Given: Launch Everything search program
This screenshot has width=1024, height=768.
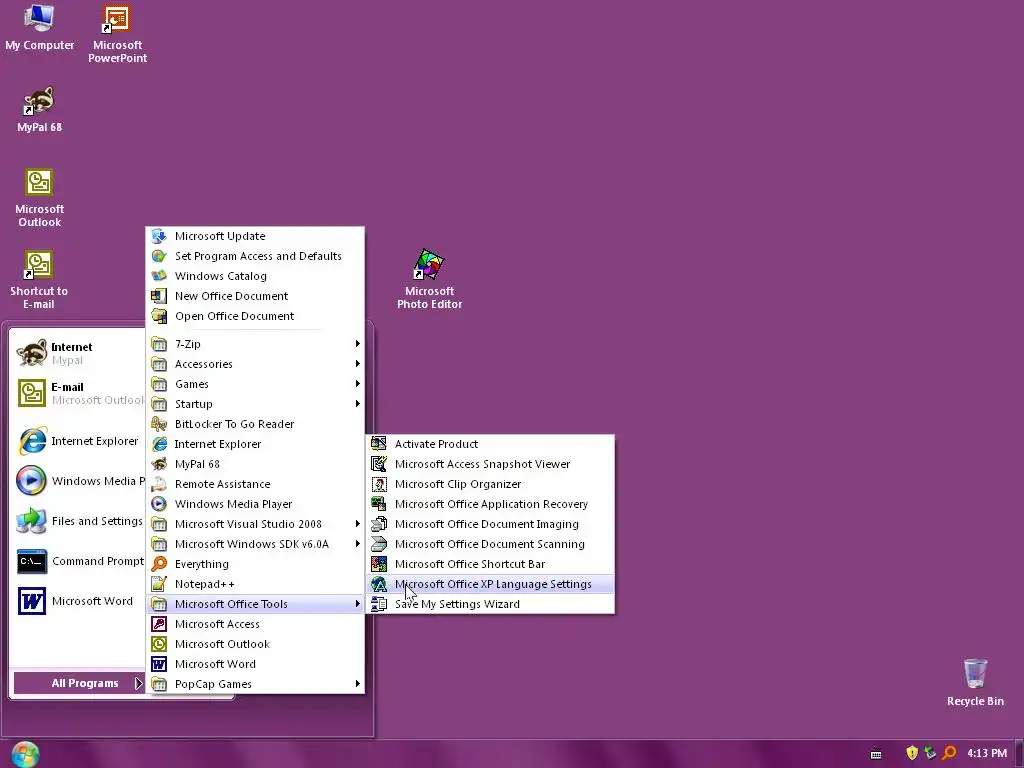Looking at the screenshot, I should [x=255, y=564].
